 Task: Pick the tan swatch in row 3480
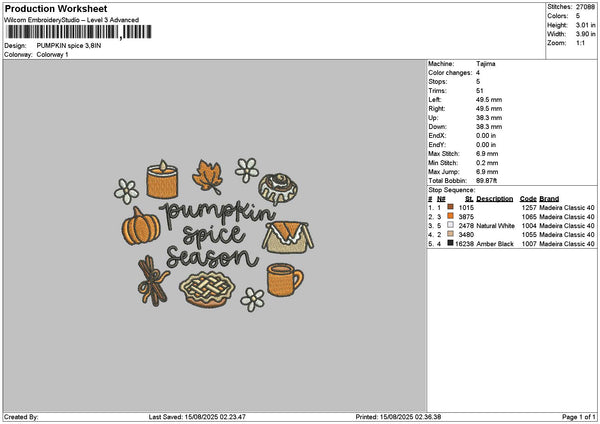(x=450, y=234)
